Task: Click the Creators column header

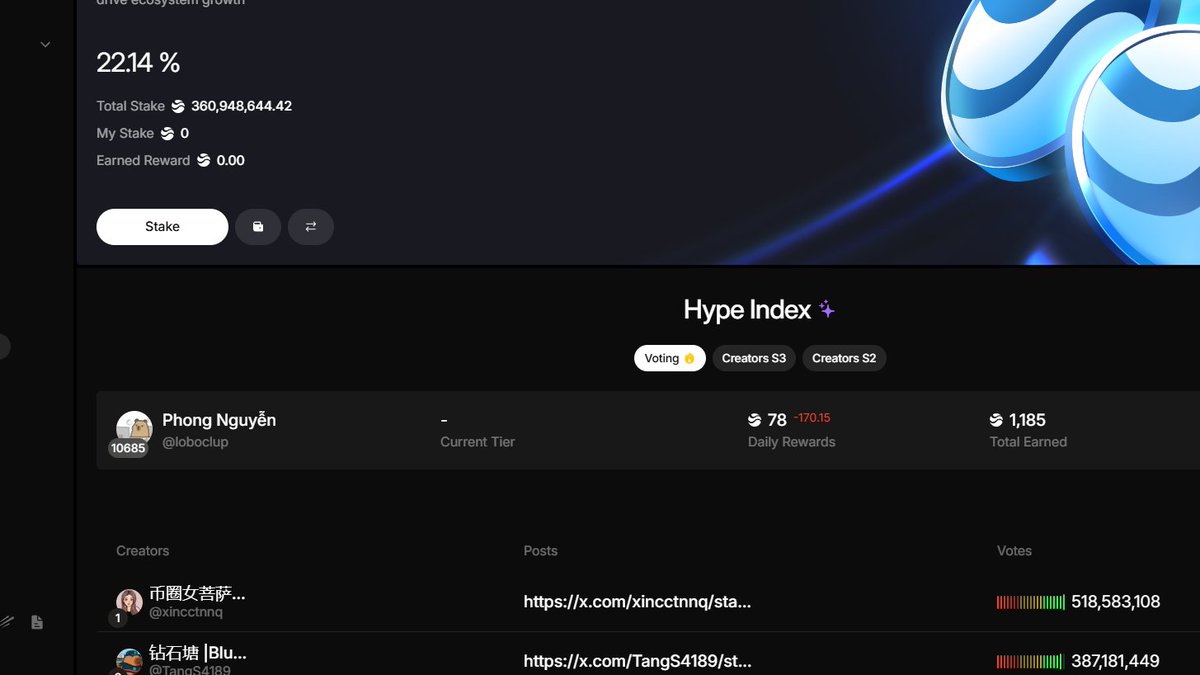Action: coord(143,551)
